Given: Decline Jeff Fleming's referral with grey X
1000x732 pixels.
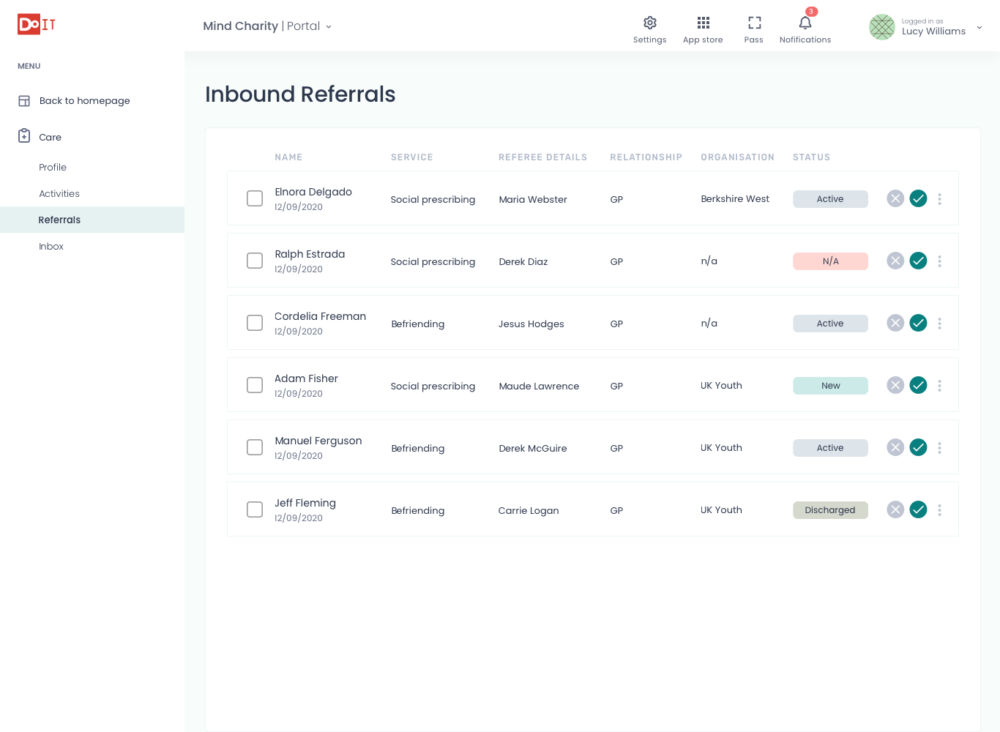Looking at the screenshot, I should tap(895, 510).
